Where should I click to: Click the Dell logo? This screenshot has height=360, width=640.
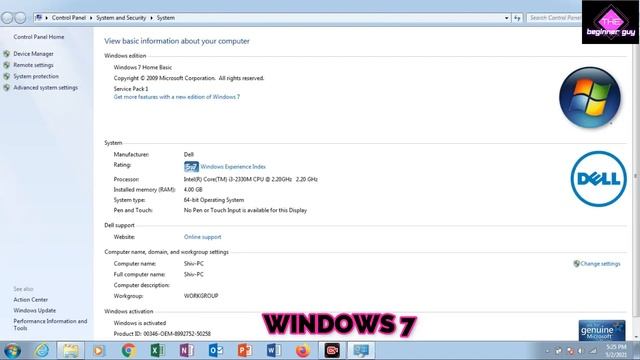(598, 179)
